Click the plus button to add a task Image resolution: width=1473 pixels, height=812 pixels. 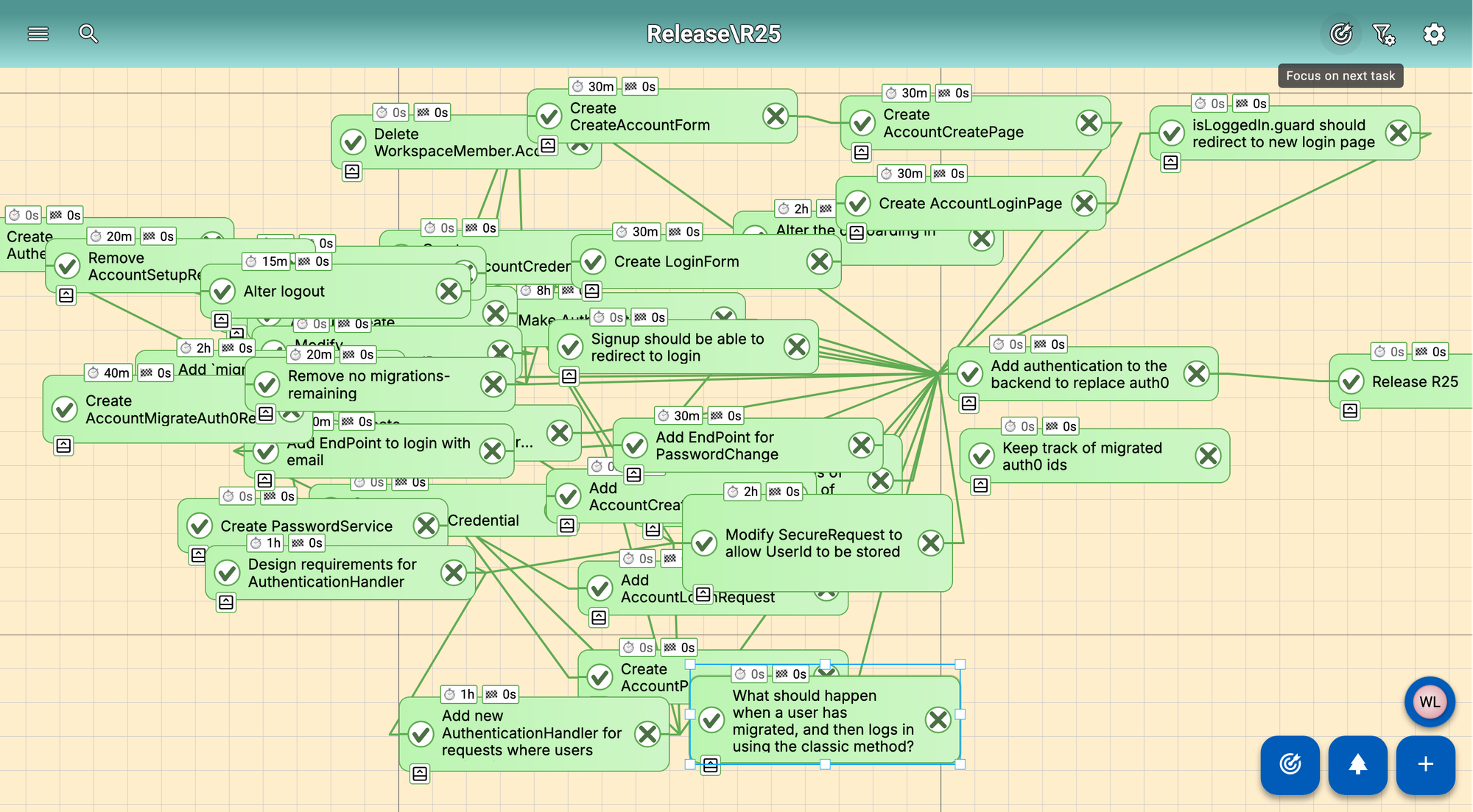[1426, 766]
